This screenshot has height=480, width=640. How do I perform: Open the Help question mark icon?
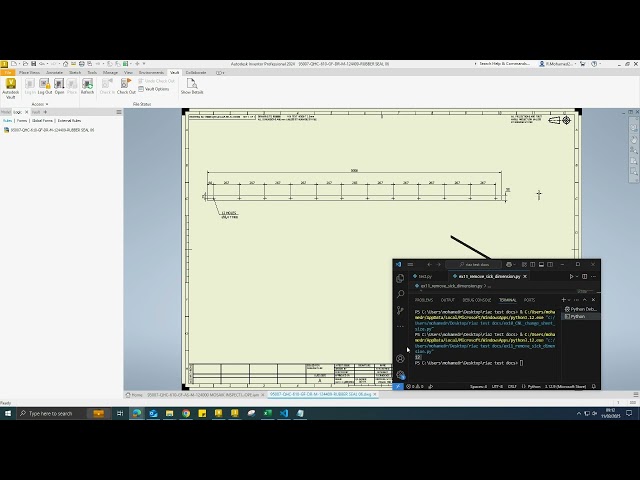tap(594, 64)
